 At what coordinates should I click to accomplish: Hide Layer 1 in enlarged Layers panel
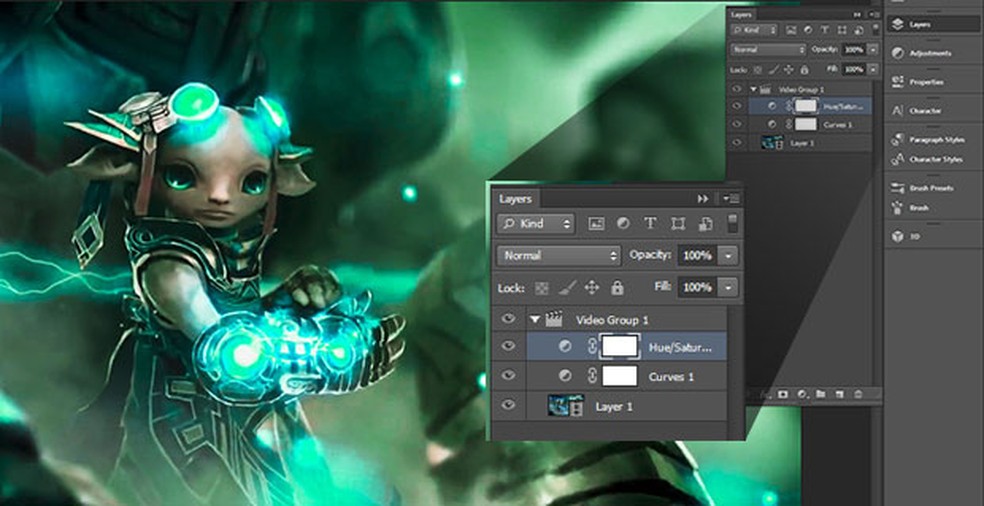pos(508,406)
